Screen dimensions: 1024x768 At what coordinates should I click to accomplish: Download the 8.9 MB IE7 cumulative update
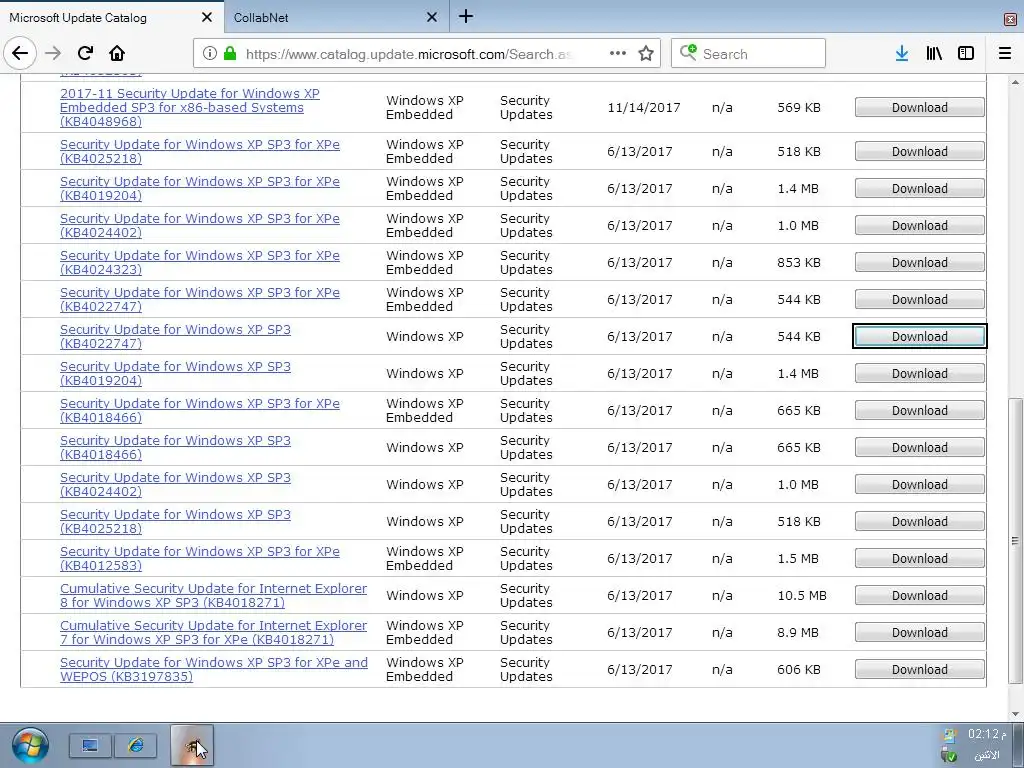(920, 632)
